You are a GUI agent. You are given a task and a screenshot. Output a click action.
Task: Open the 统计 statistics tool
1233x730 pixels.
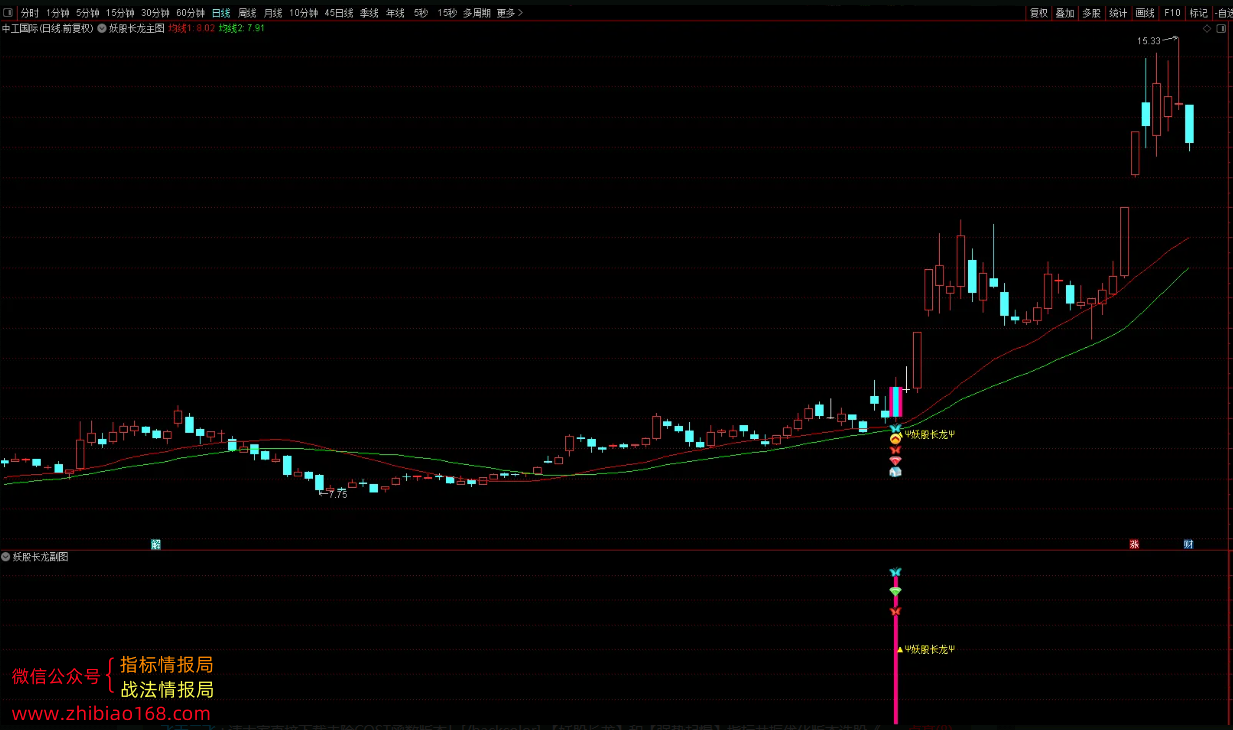1118,13
